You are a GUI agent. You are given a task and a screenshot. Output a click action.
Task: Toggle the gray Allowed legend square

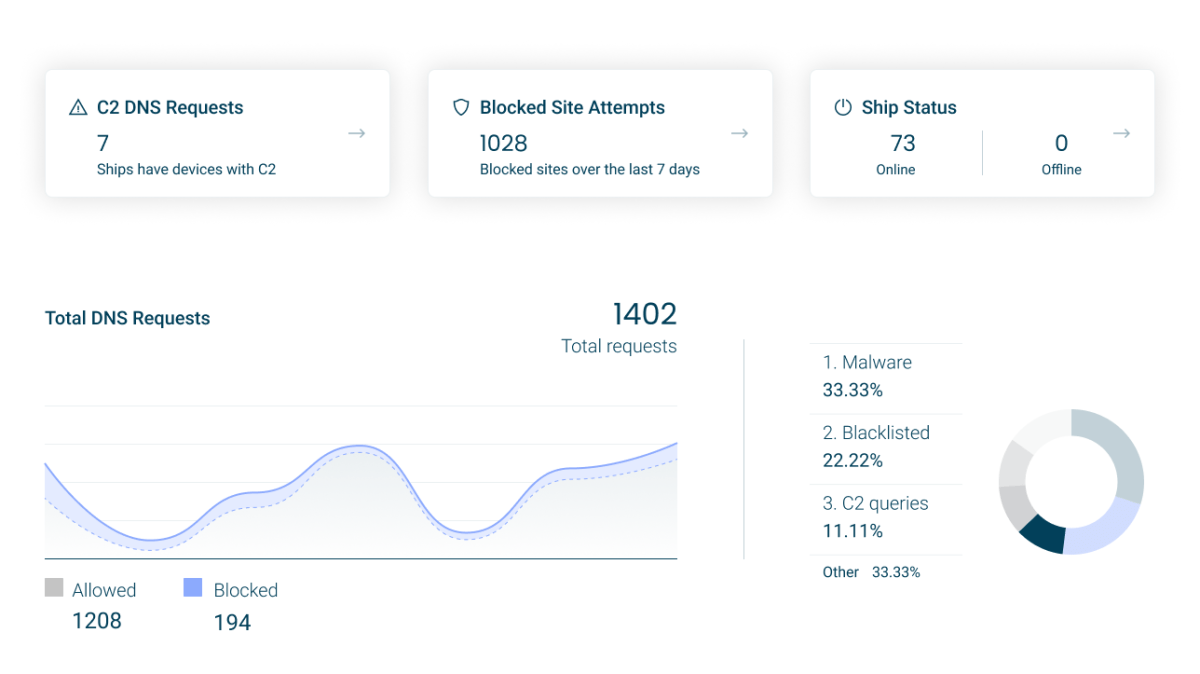[x=54, y=588]
